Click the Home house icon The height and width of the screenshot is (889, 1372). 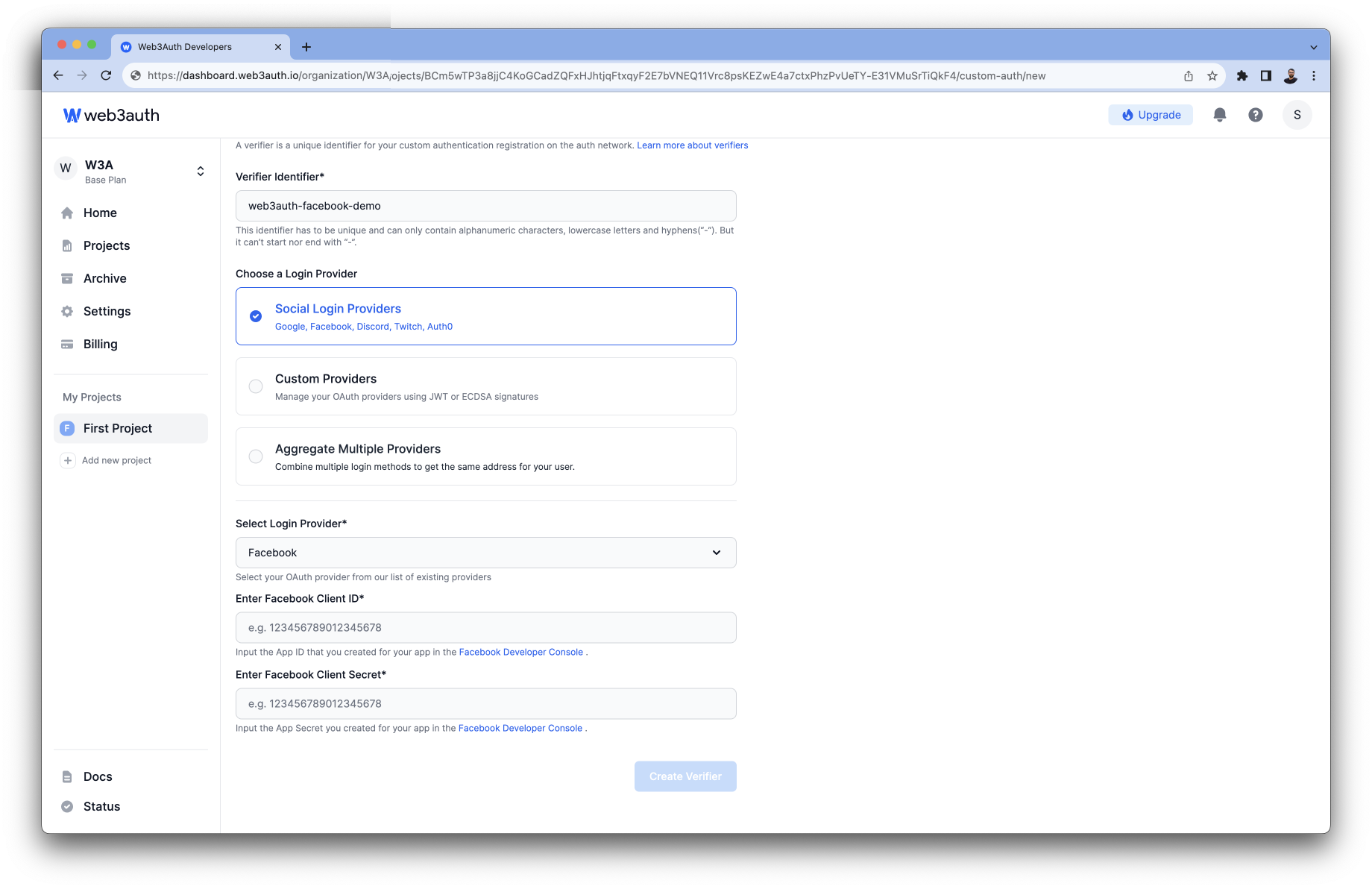(x=67, y=213)
